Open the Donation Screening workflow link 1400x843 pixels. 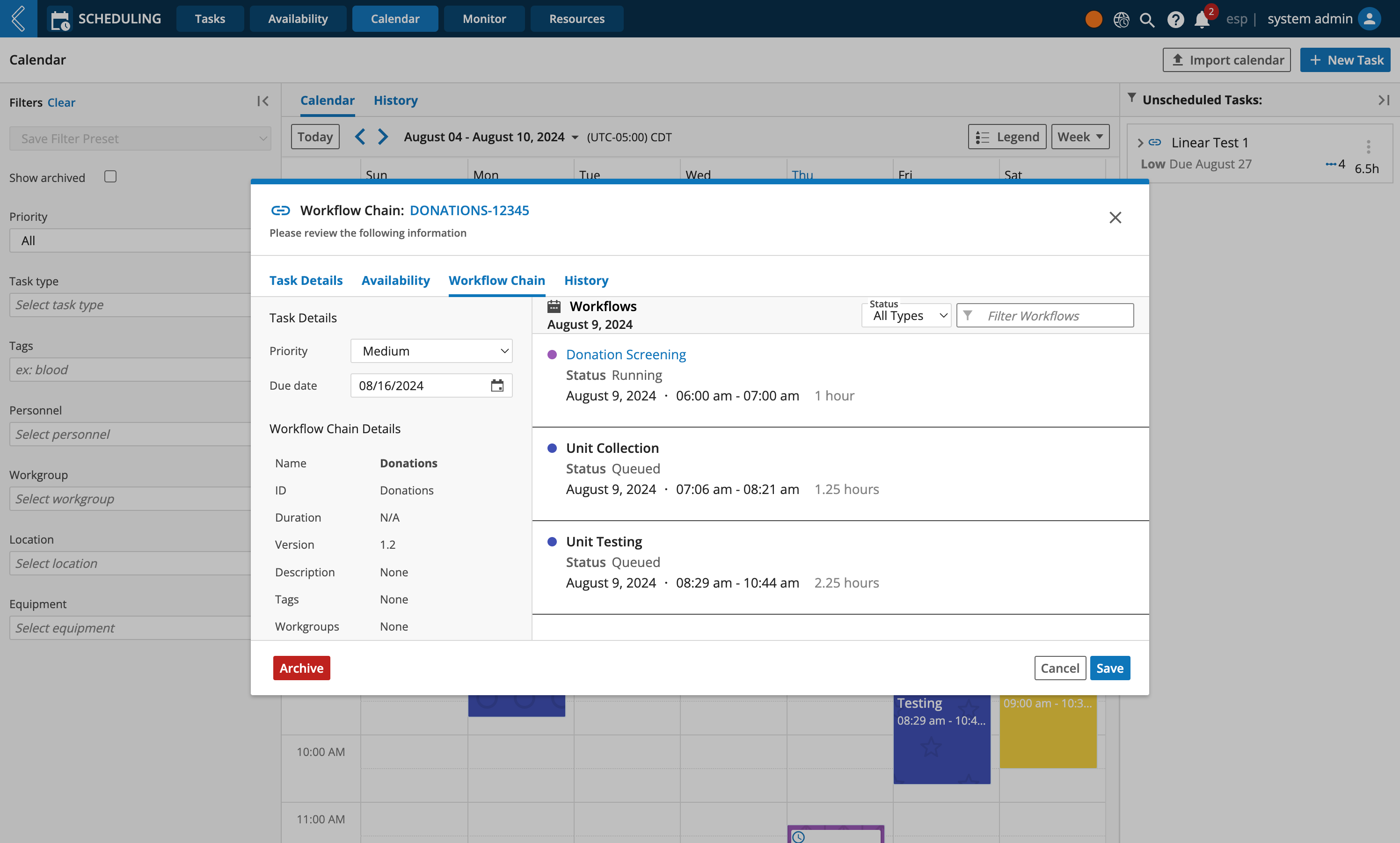tap(625, 354)
